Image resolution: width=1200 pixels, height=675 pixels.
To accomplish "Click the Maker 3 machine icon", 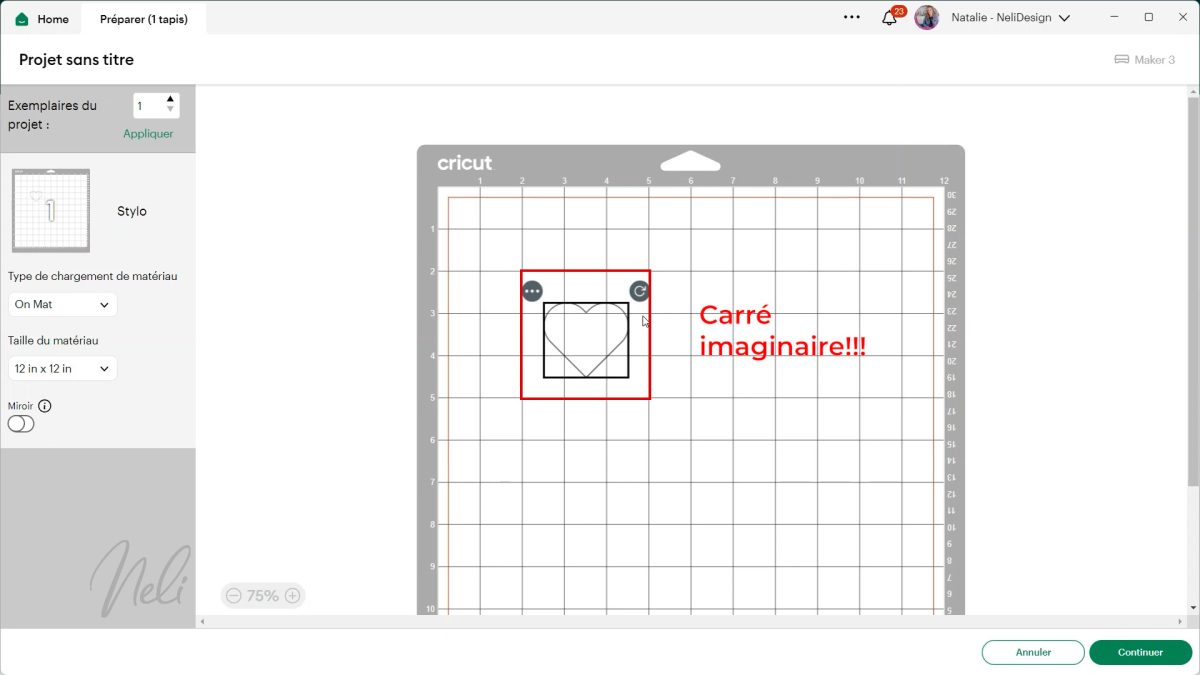I will point(1122,59).
